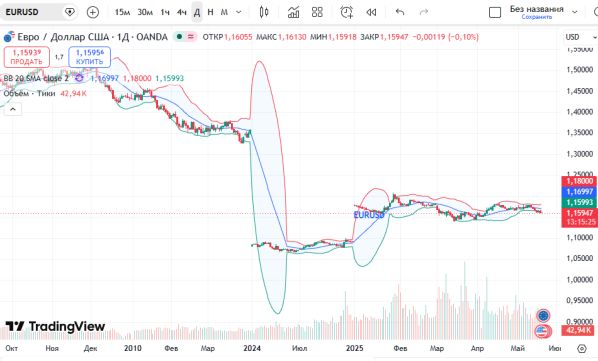The height and width of the screenshot is (361, 598).
Task: Click BB value 1,18000 in legend
Action: pos(137,78)
